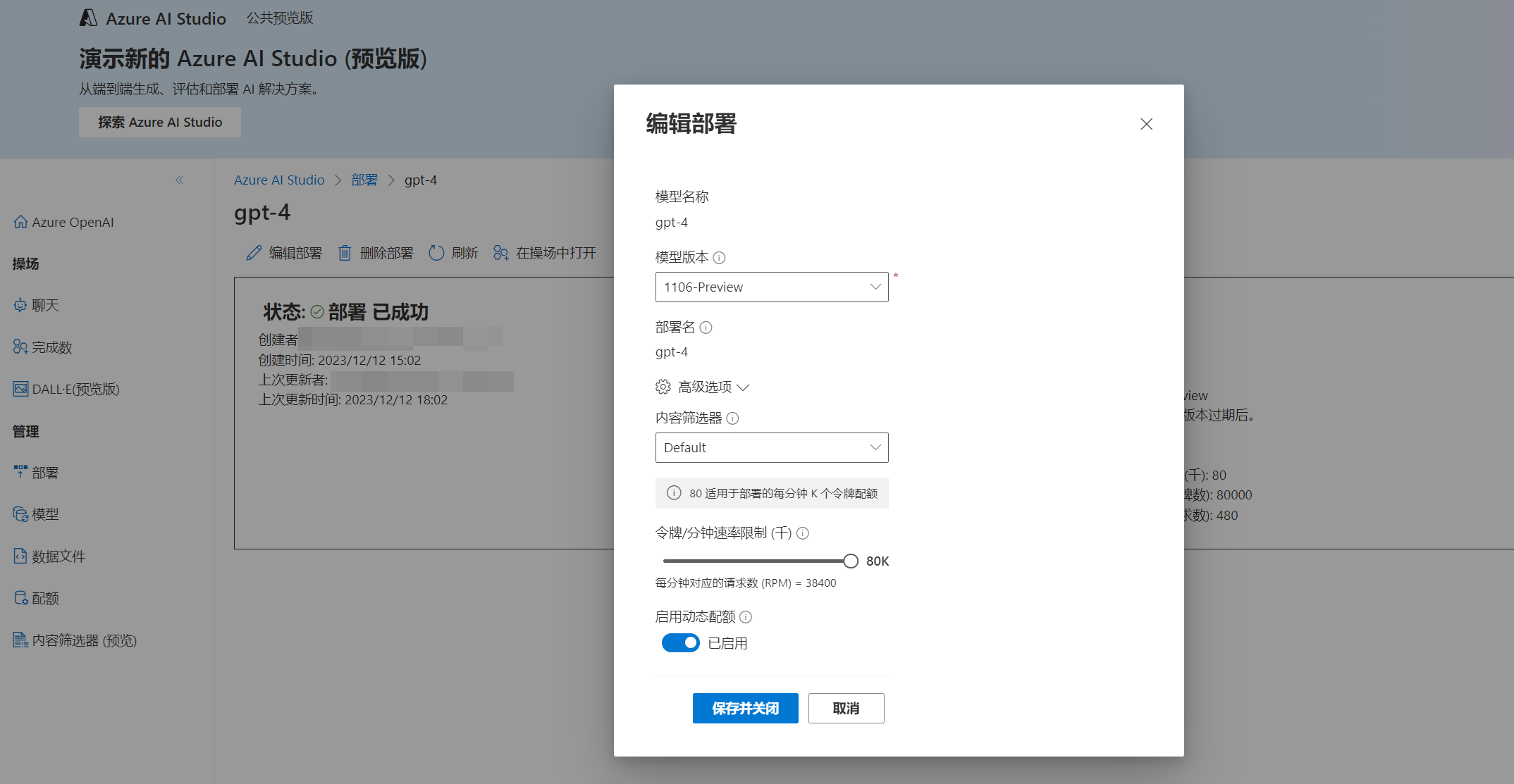Click the 删除部署 toolbar text
1514x784 pixels.
(386, 253)
